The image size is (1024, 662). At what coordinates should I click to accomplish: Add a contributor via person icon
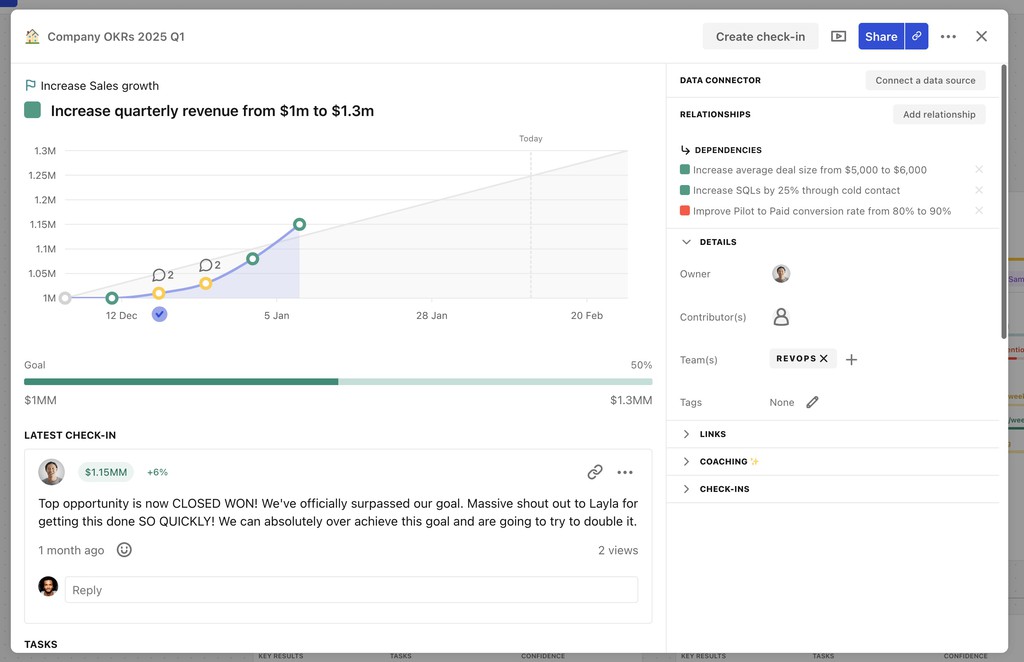(781, 317)
